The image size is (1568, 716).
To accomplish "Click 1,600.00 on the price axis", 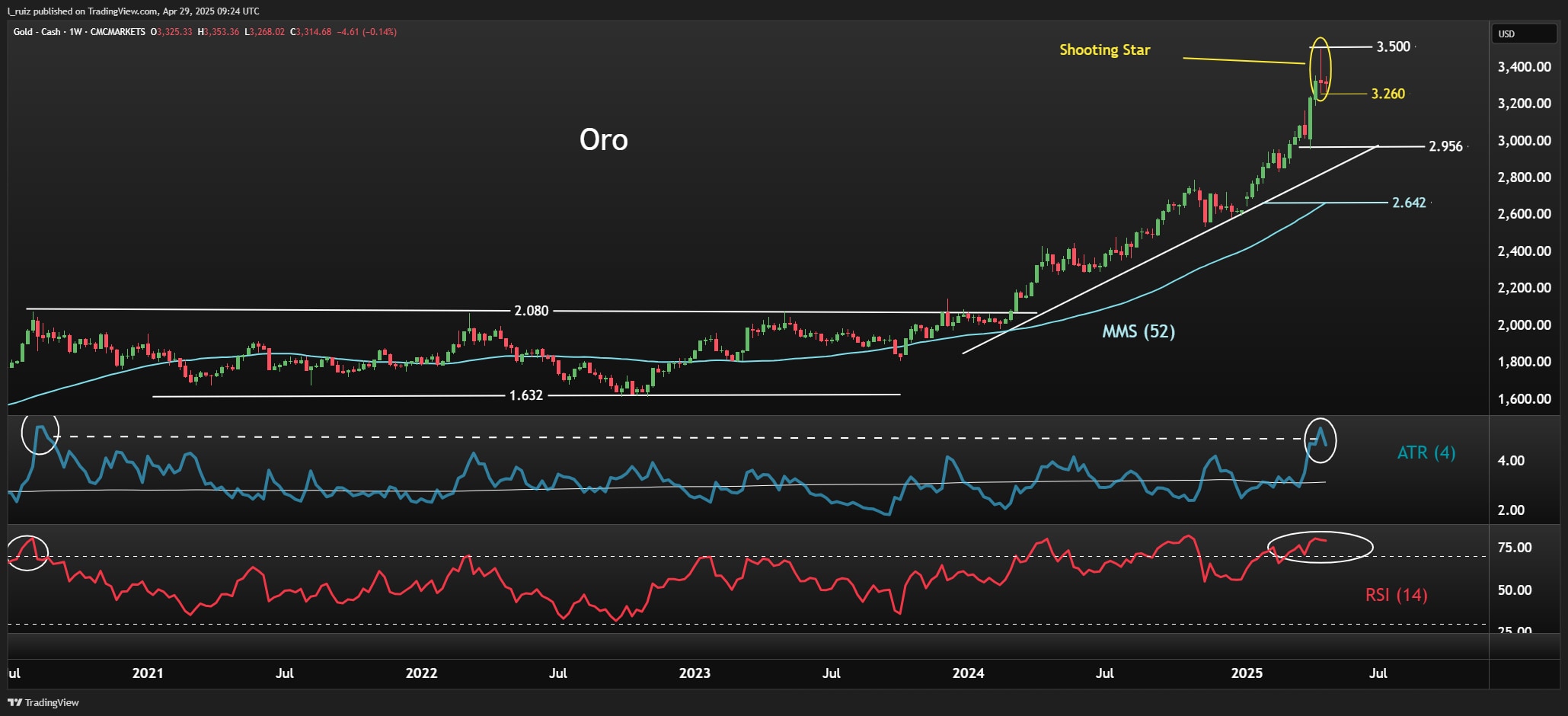I will 1524,399.
